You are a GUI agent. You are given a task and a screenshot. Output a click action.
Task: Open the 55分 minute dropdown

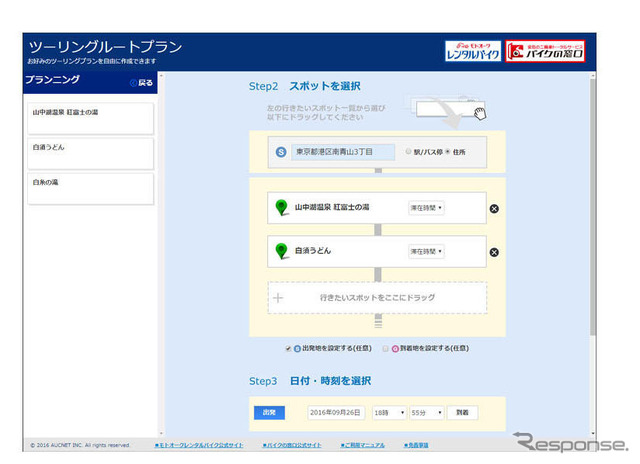tap(427, 413)
